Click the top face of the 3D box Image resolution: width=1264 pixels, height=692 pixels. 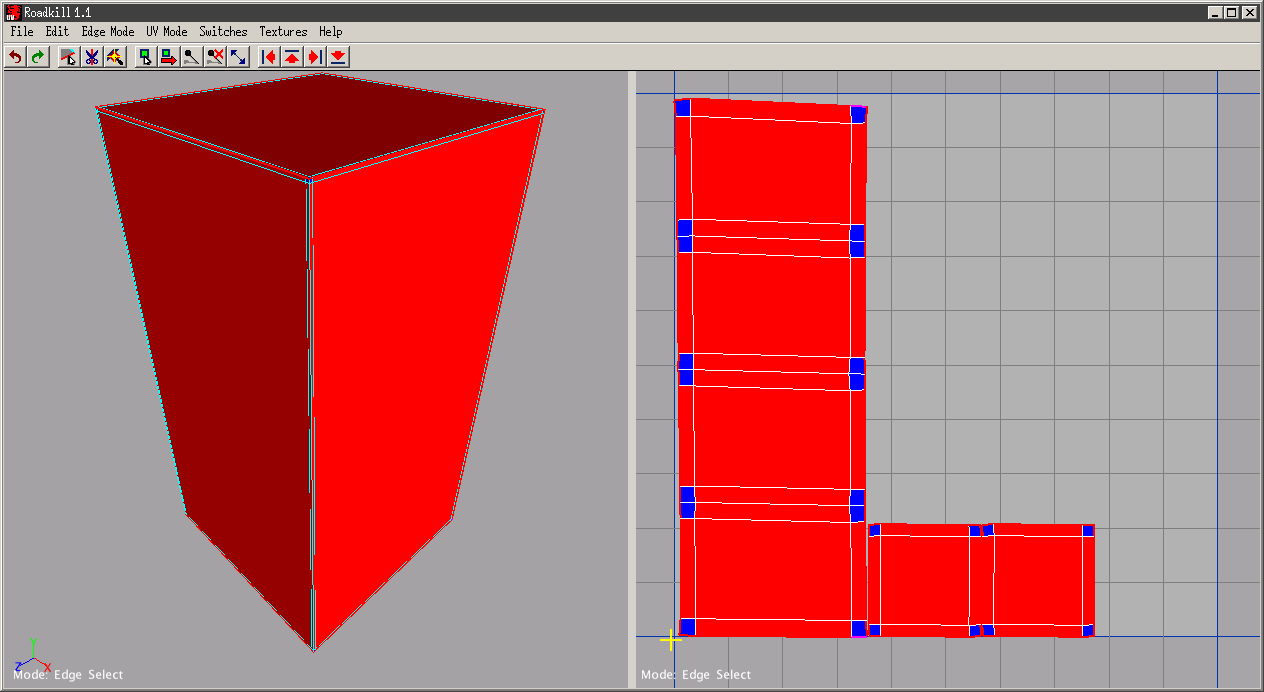[x=320, y=125]
